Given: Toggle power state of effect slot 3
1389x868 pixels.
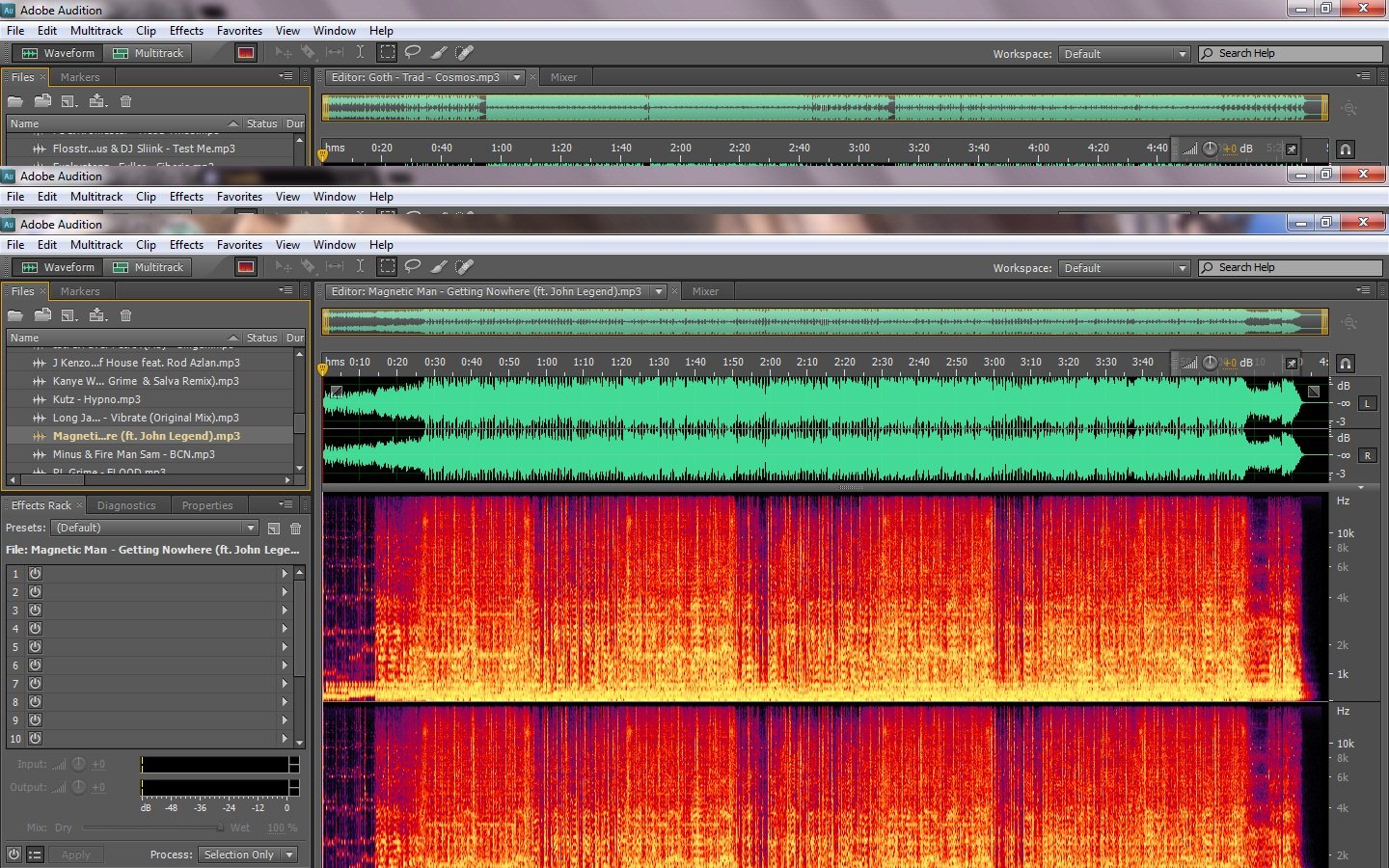Looking at the screenshot, I should [x=35, y=610].
